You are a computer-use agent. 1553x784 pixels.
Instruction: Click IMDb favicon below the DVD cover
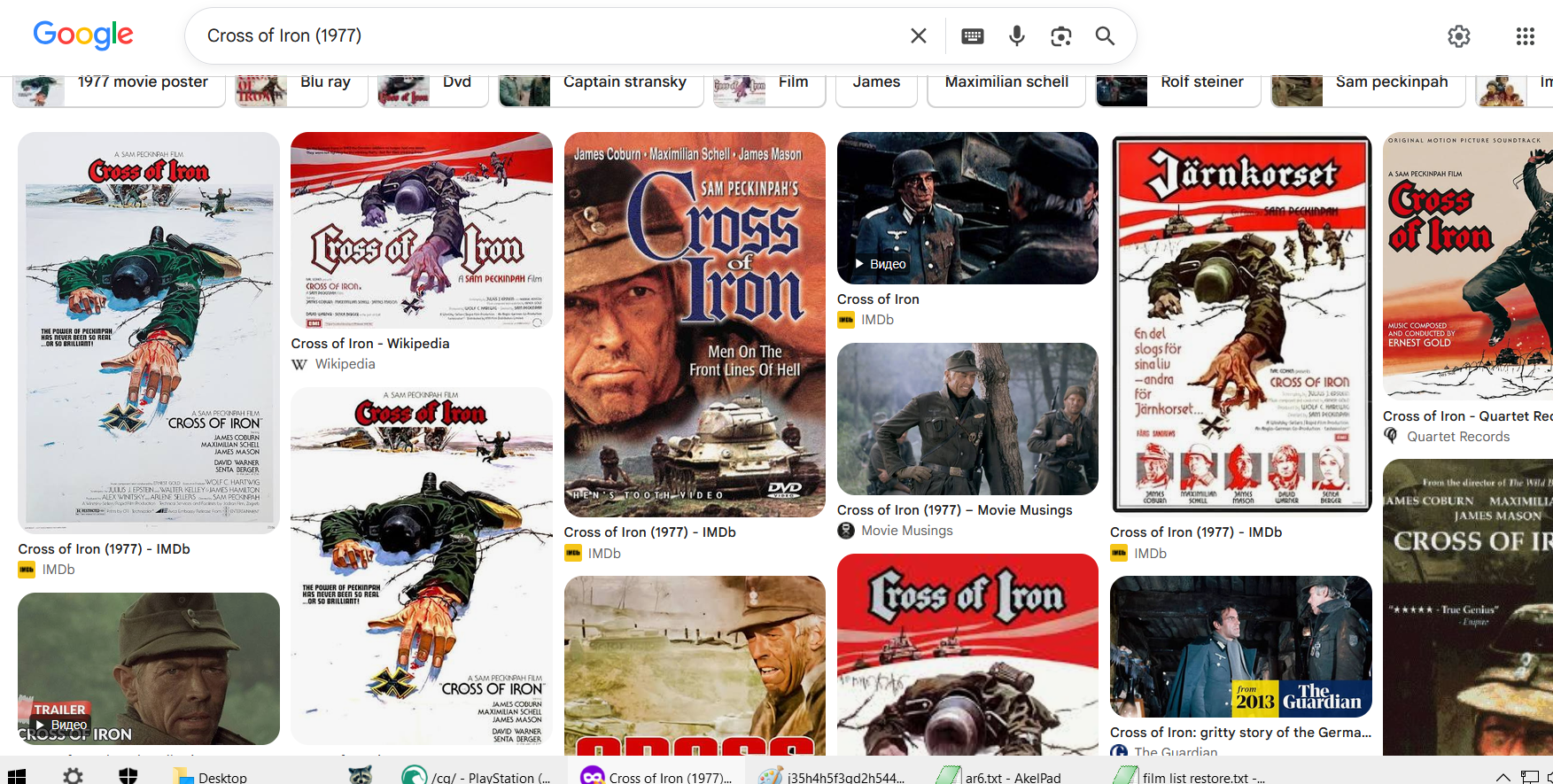tap(573, 553)
